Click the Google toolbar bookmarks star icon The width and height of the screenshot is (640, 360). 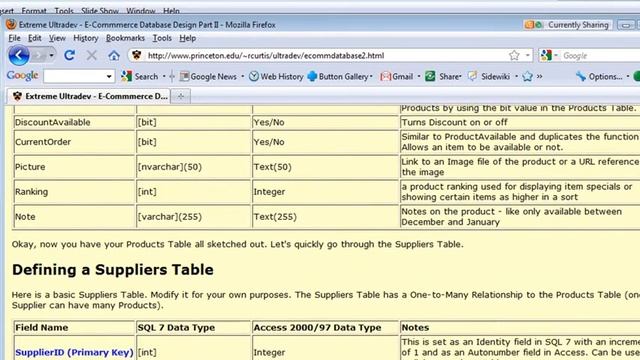click(x=527, y=76)
